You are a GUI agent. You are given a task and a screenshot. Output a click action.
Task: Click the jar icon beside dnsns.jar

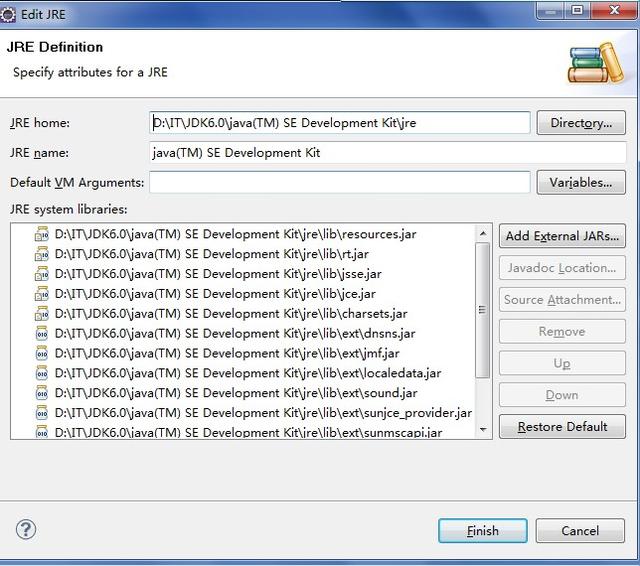tap(42, 333)
